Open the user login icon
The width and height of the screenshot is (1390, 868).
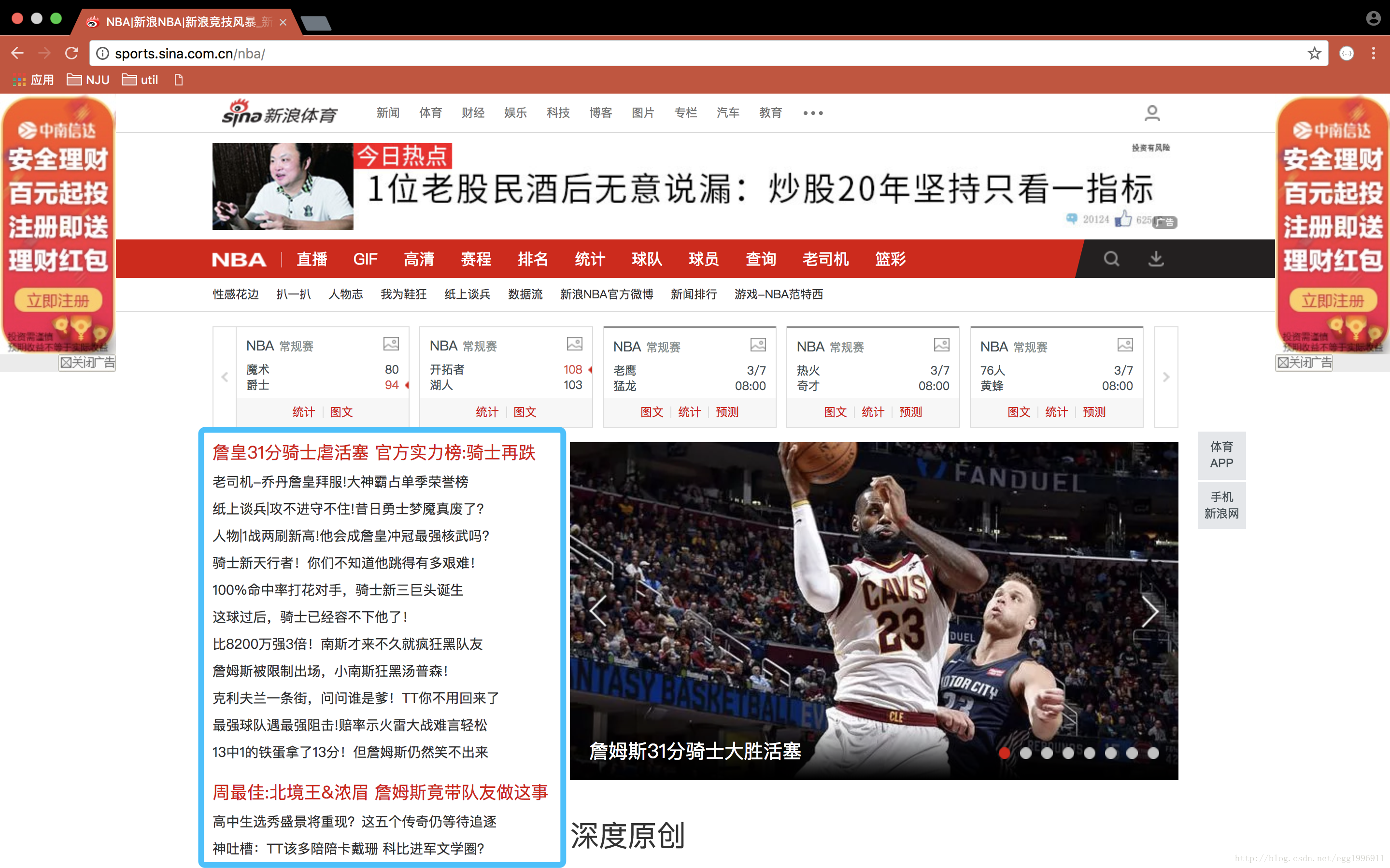[x=1152, y=112]
